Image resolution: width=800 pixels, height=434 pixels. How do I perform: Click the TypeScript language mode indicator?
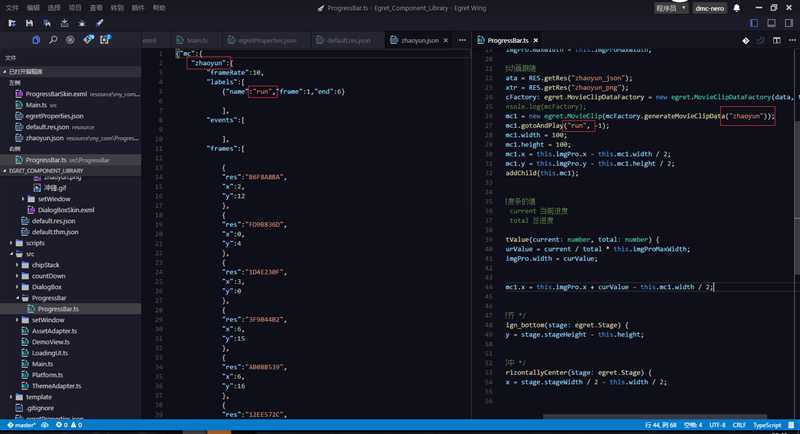767,425
